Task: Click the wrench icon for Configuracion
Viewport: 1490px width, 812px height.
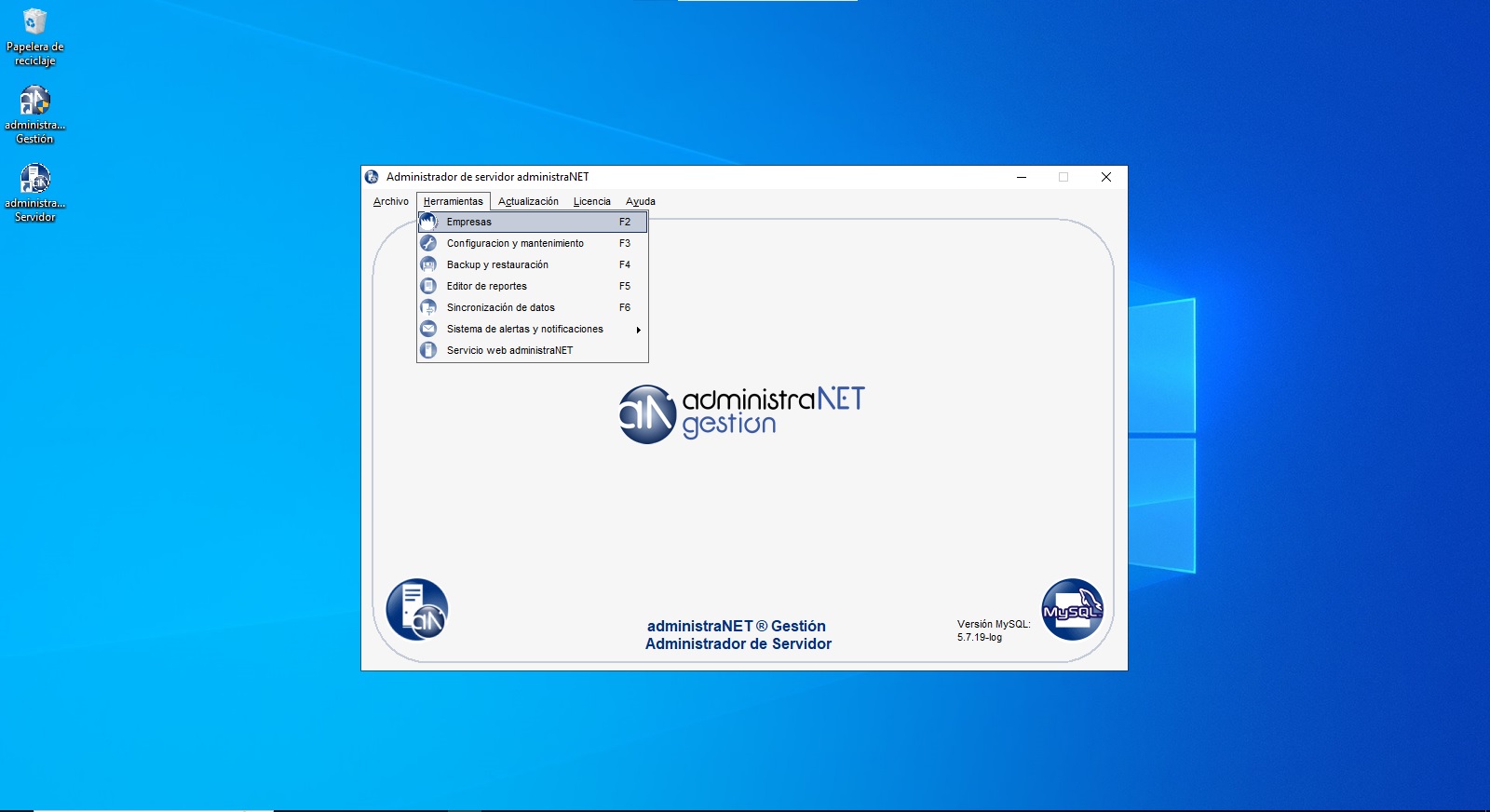Action: pos(428,243)
